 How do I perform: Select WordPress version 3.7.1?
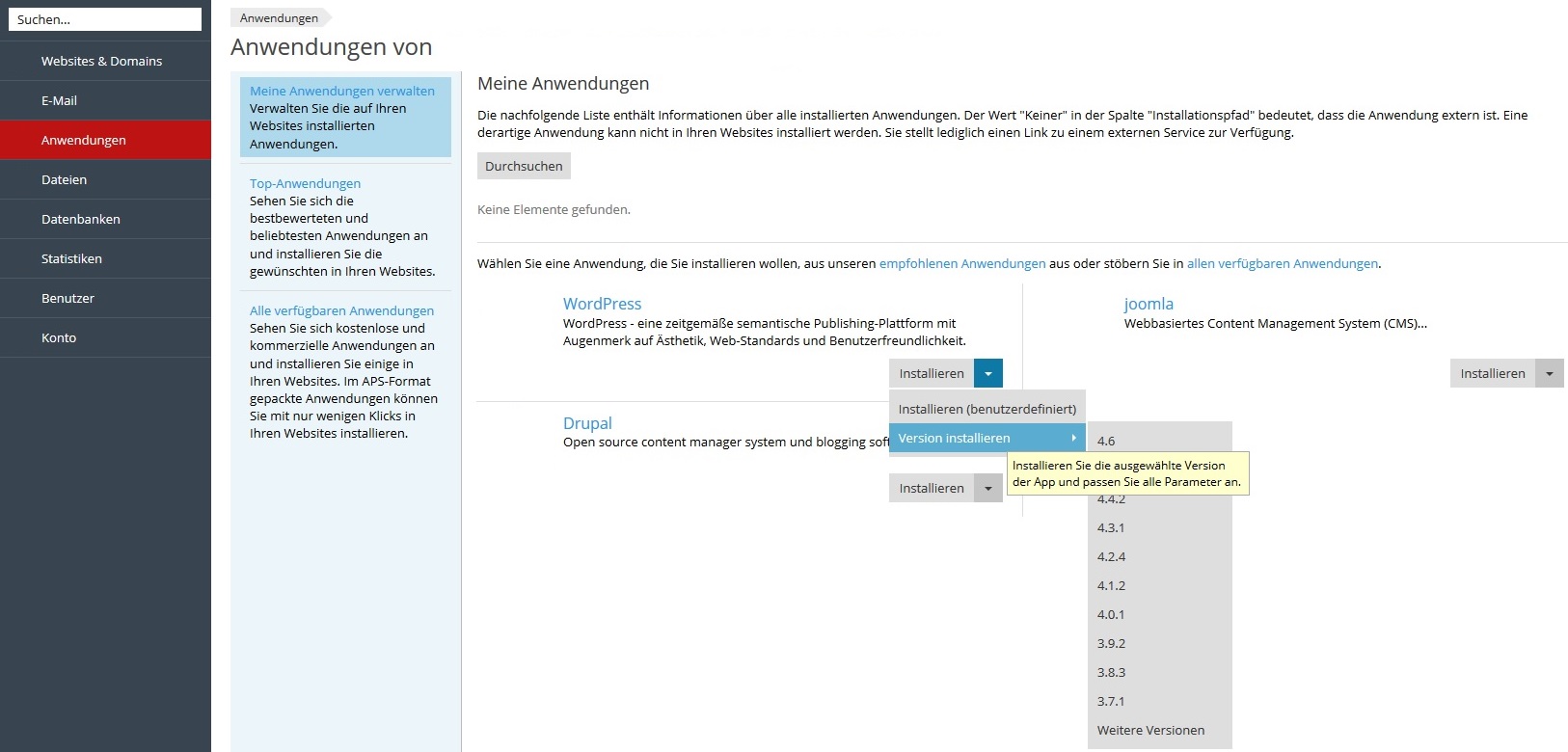click(1160, 701)
